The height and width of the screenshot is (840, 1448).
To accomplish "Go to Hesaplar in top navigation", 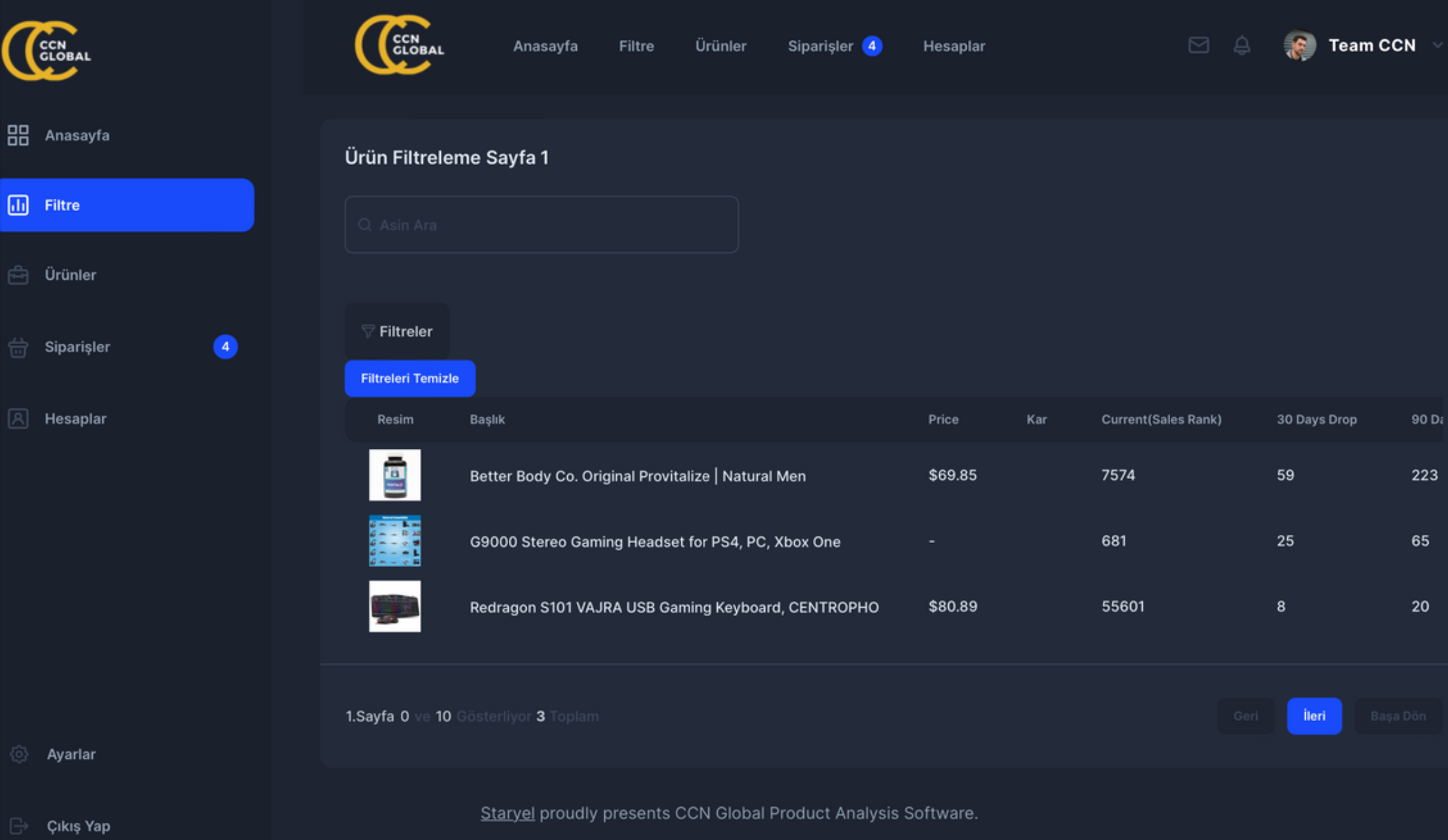I will tap(954, 46).
